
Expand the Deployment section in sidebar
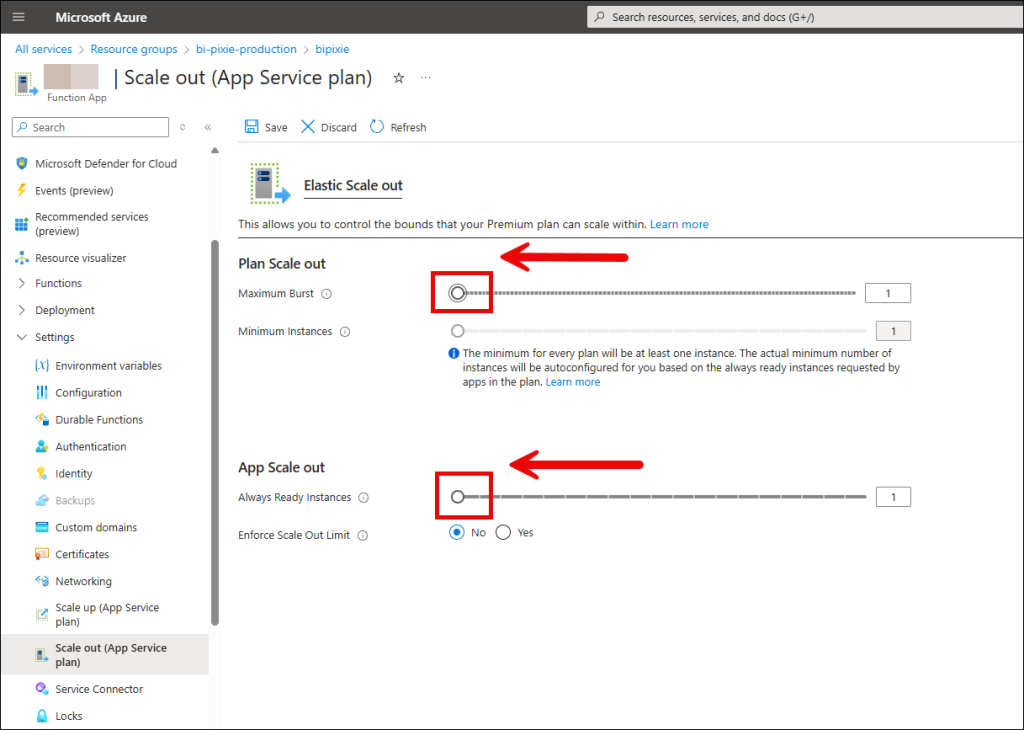[22, 310]
